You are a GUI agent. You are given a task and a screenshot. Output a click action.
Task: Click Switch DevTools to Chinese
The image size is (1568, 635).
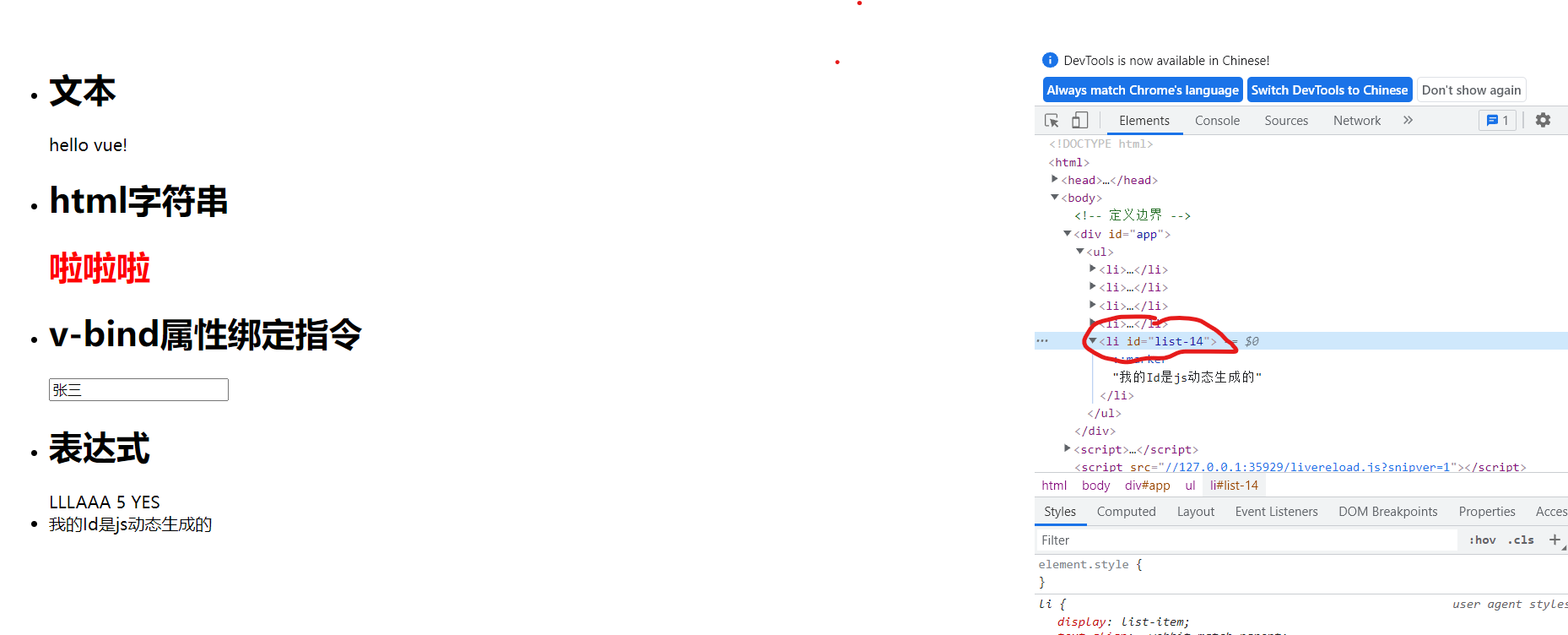coord(1329,90)
